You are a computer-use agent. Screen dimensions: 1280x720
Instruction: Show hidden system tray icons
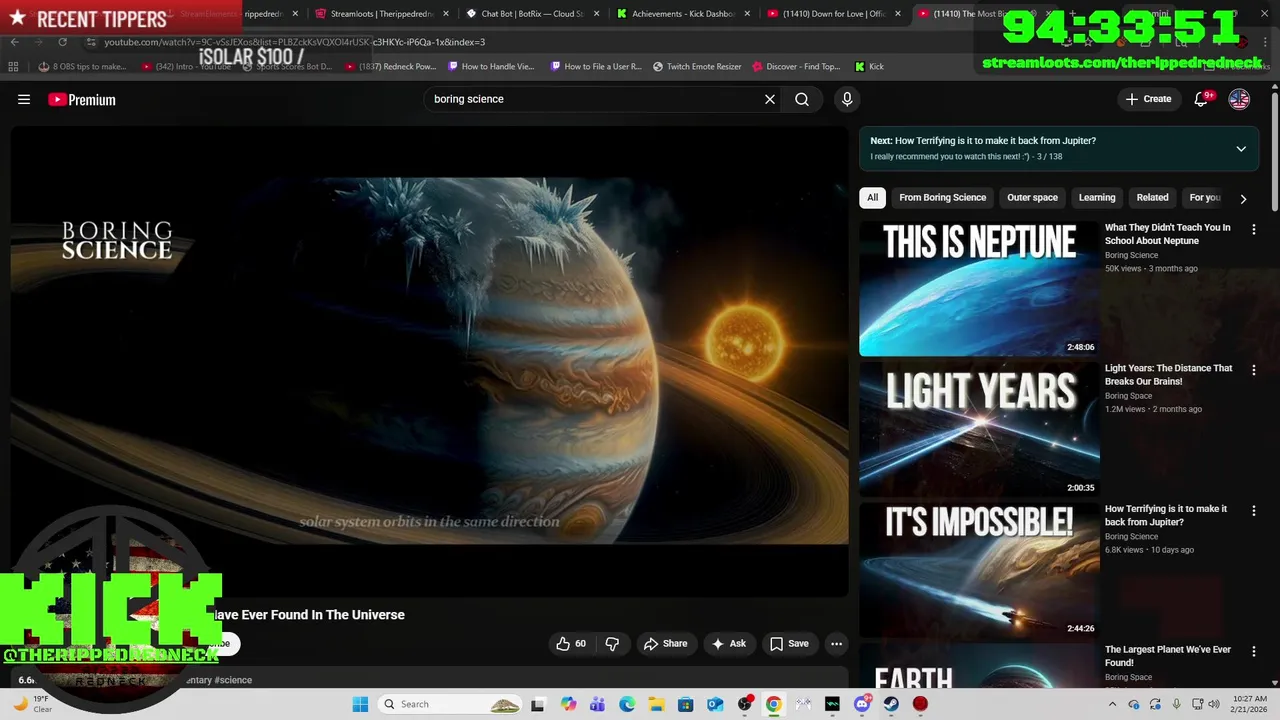point(1114,704)
